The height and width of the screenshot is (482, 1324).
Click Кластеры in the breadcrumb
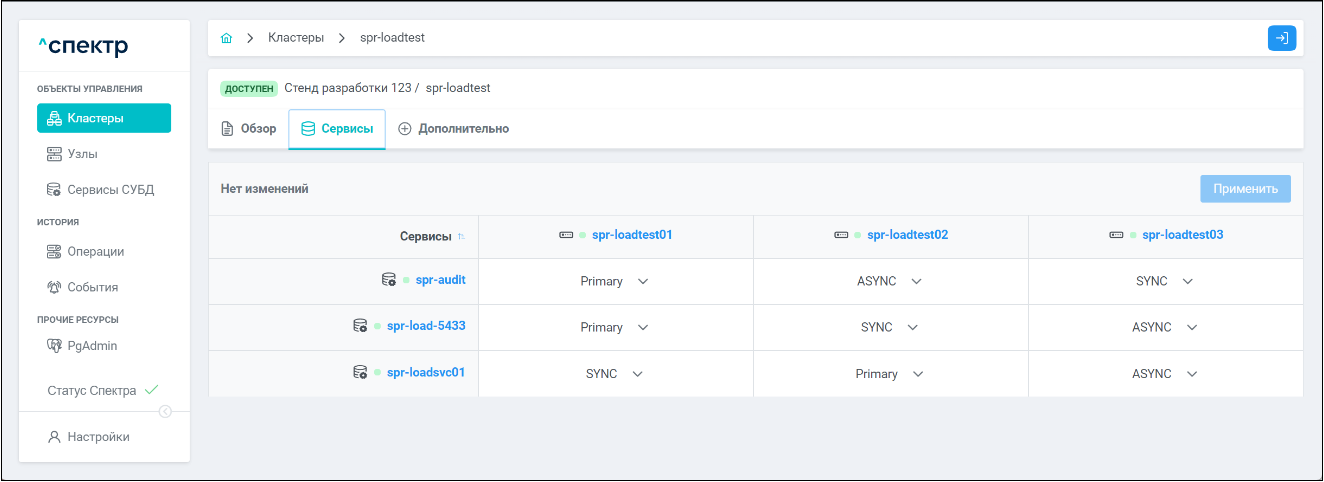296,38
